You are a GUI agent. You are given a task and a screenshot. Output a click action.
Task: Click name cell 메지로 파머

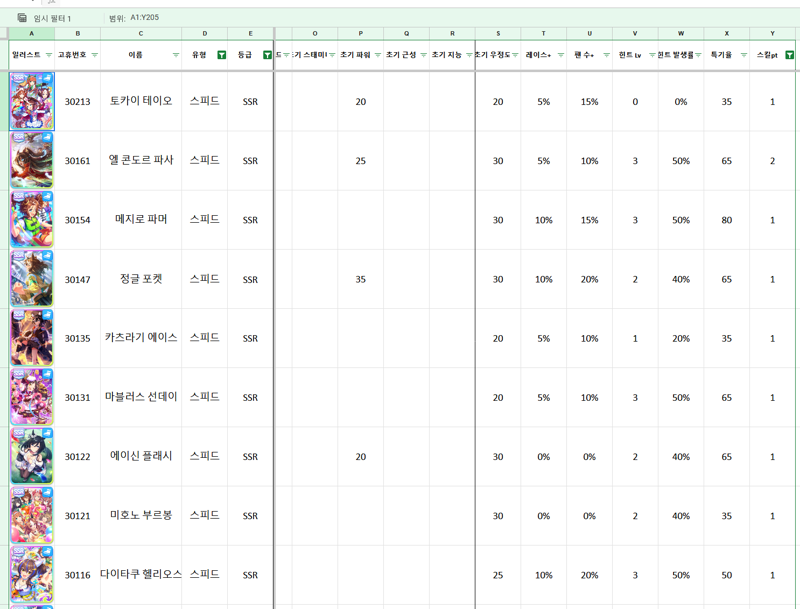tap(141, 219)
